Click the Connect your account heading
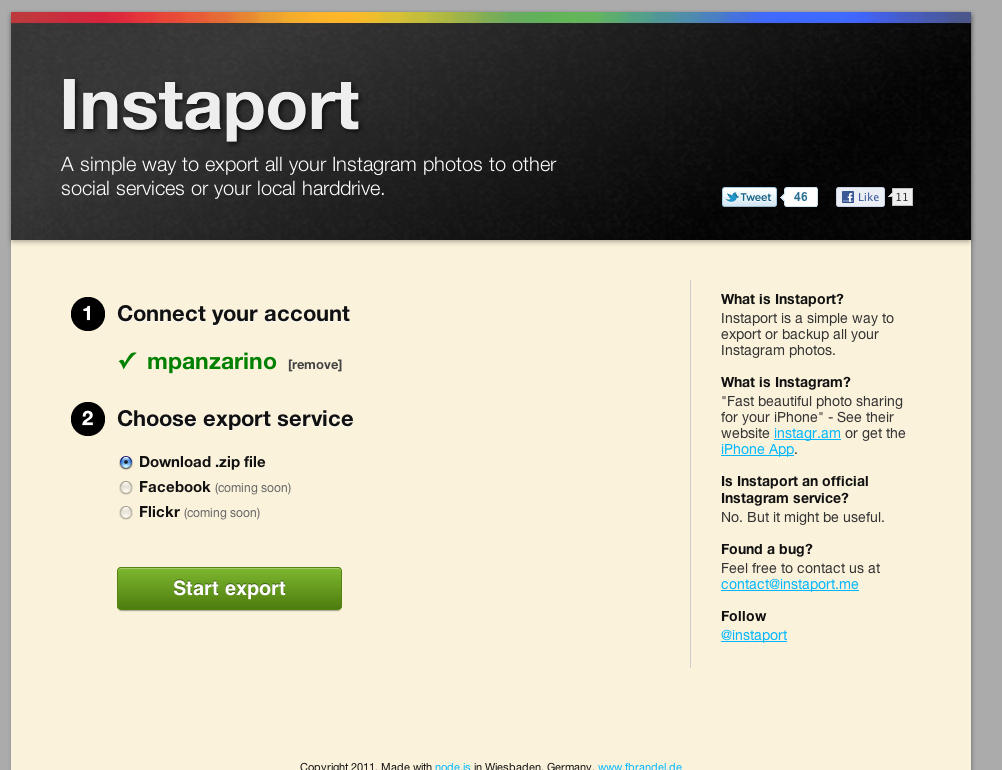 233,314
